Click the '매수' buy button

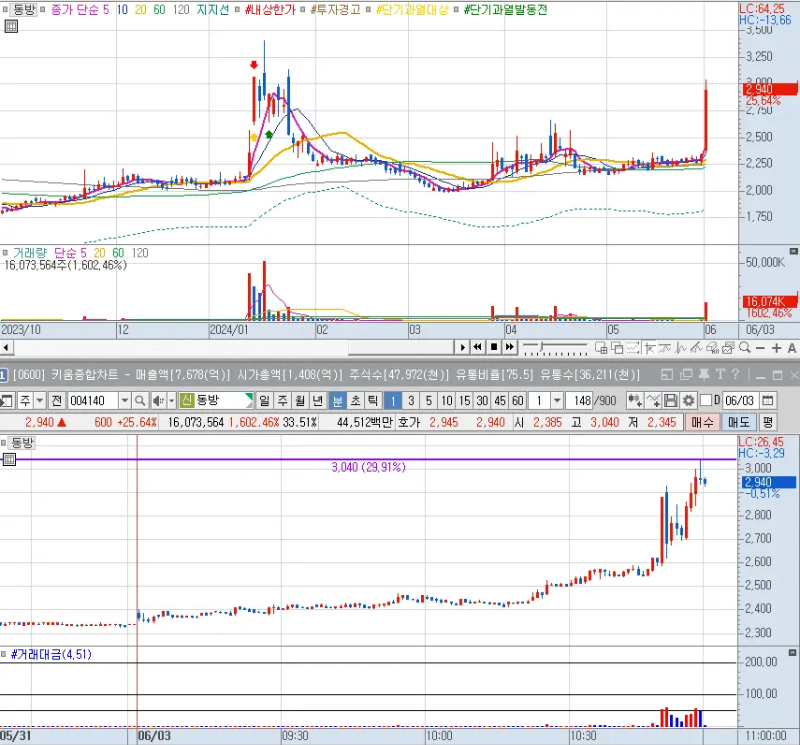[x=703, y=423]
